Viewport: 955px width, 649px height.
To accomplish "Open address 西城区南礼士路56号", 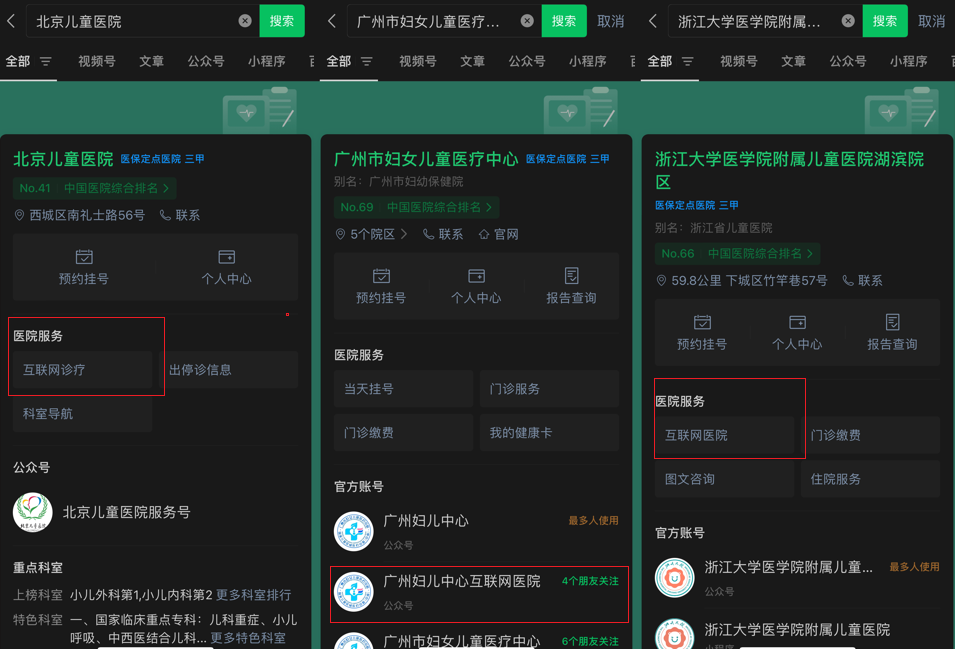I will click(80, 215).
